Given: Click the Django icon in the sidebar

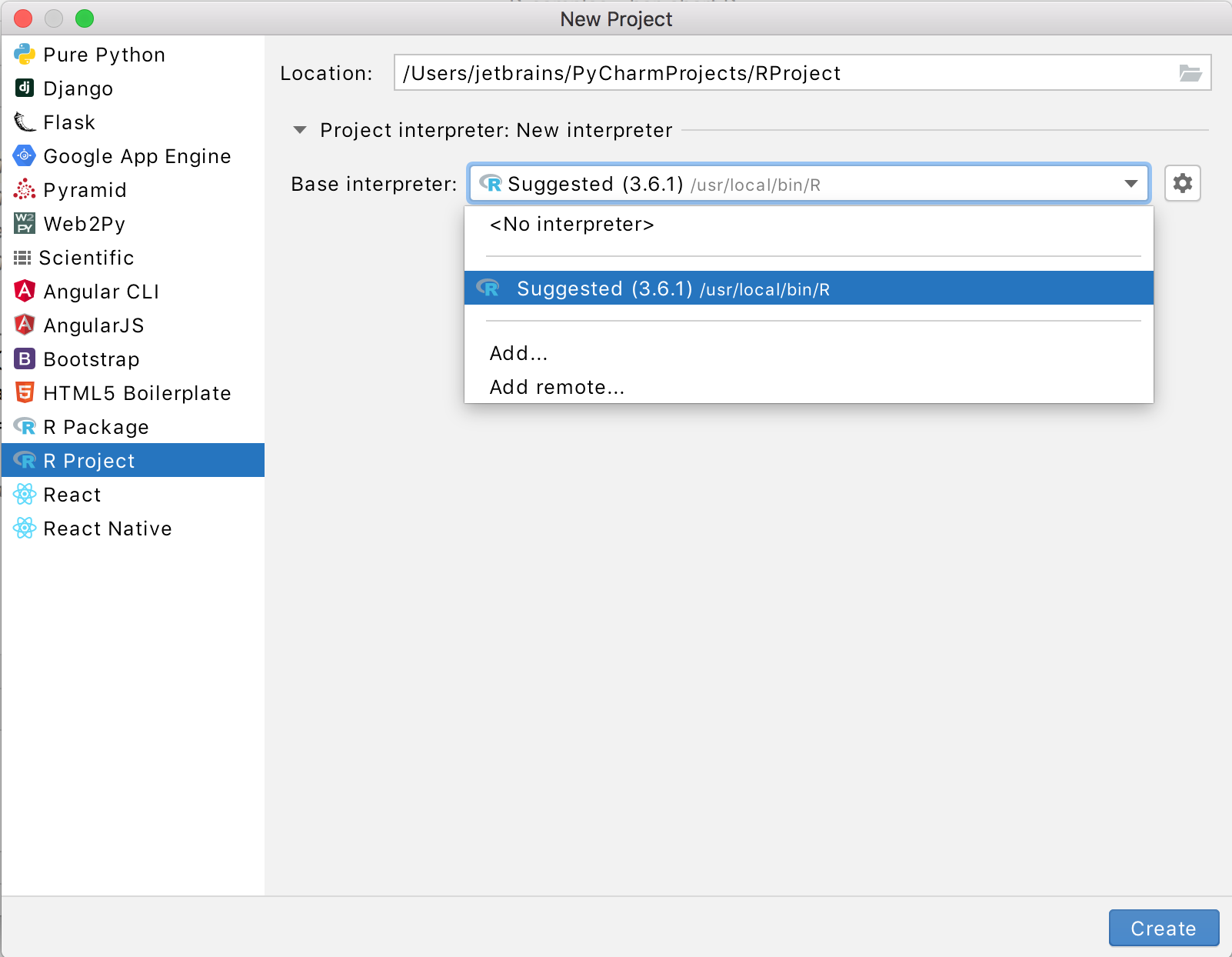Looking at the screenshot, I should 25,88.
